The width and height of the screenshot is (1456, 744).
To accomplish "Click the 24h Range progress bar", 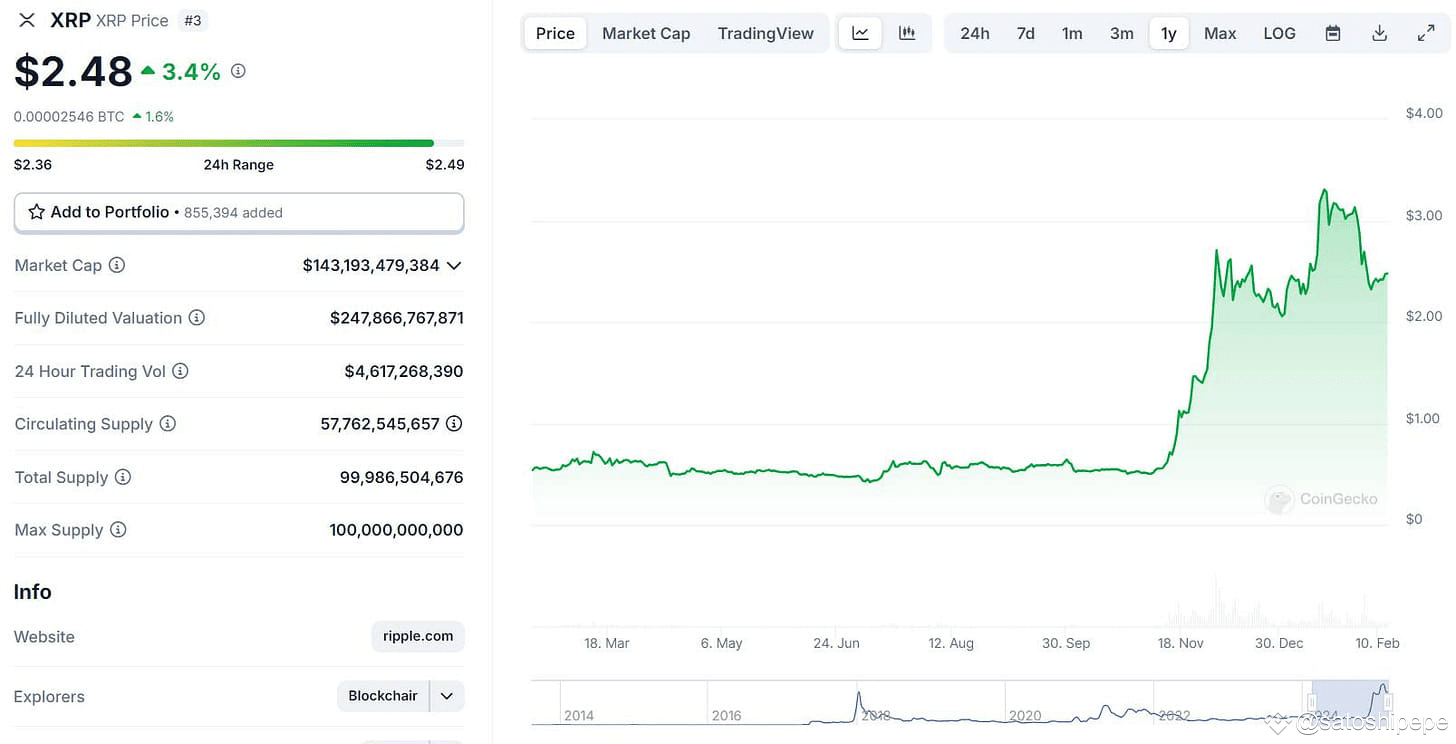I will pos(238,143).
